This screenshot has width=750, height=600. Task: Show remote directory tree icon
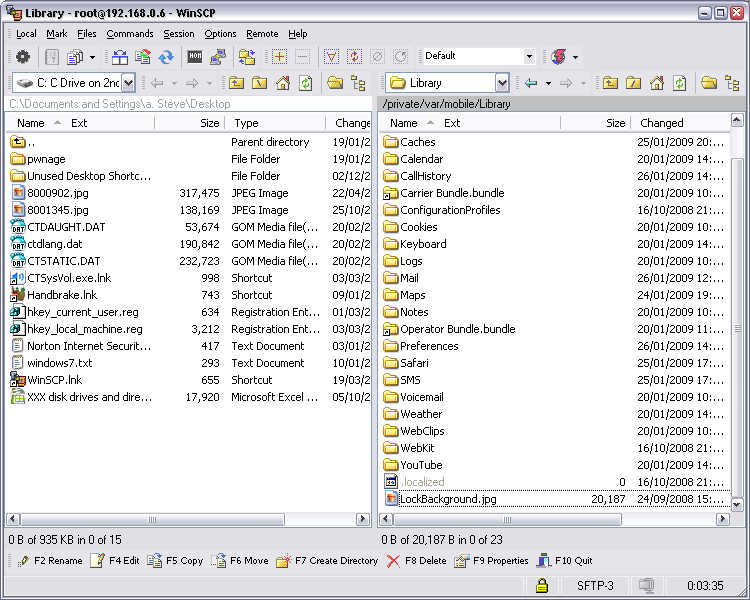tap(732, 83)
